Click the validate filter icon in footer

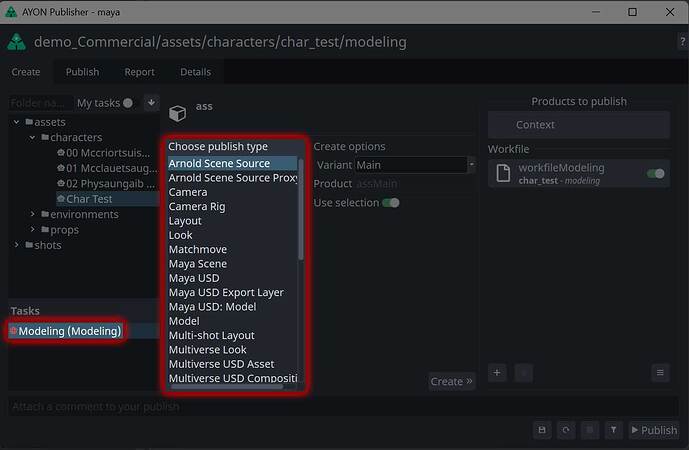point(613,430)
